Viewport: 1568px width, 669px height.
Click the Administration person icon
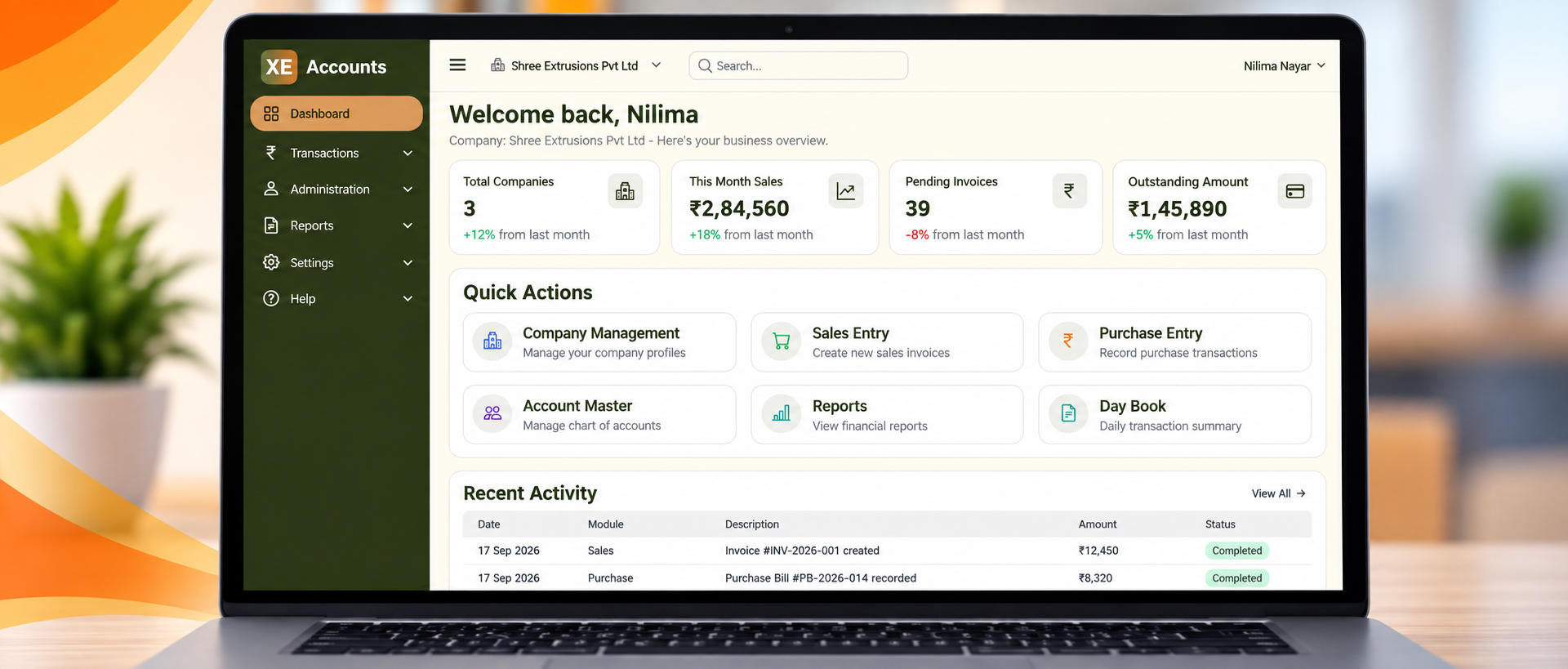271,189
